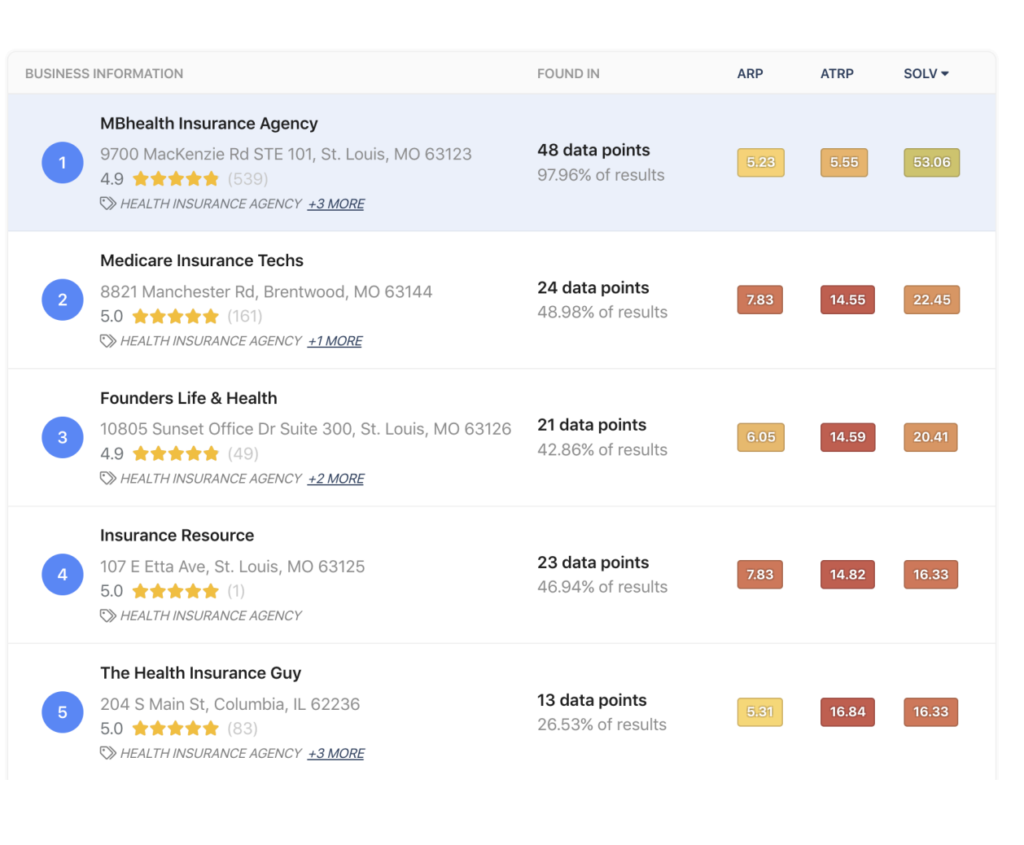Click the green 53.06 SOLV score badge
The height and width of the screenshot is (845, 1024).
pyautogui.click(x=932, y=163)
